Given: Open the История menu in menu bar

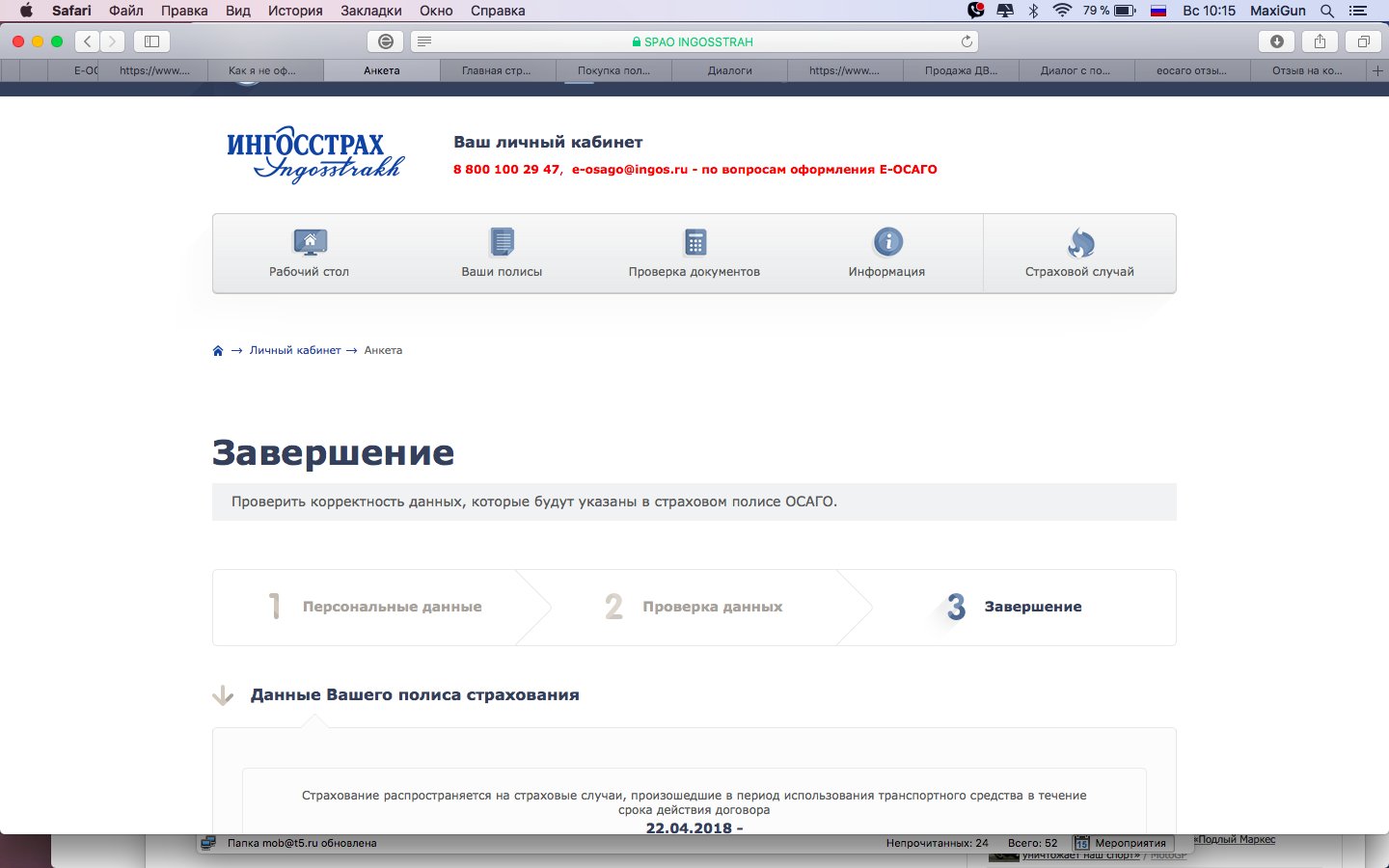Looking at the screenshot, I should 295,11.
